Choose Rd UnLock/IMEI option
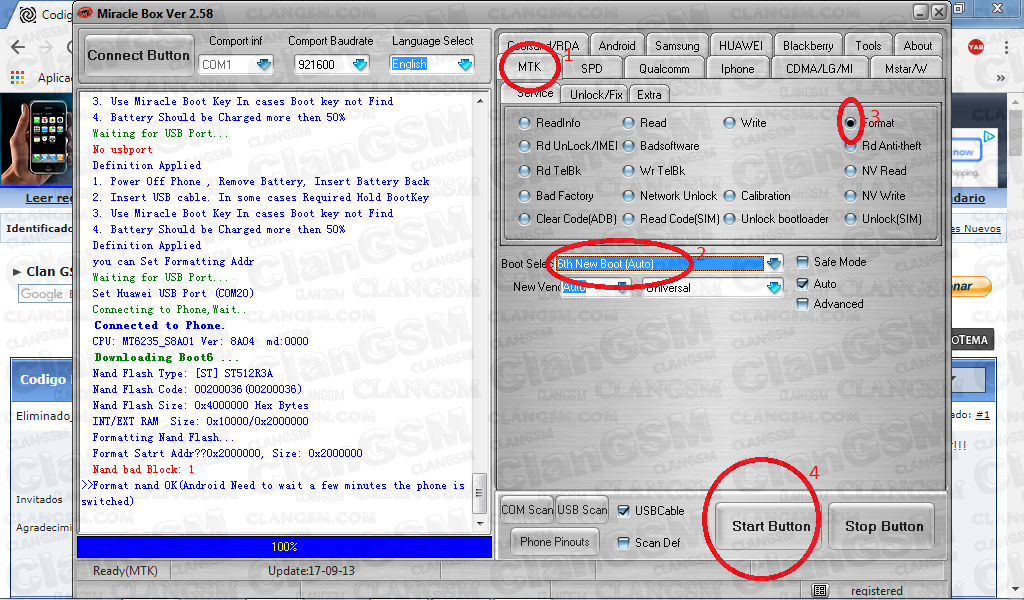The width and height of the screenshot is (1024, 600). [524, 146]
